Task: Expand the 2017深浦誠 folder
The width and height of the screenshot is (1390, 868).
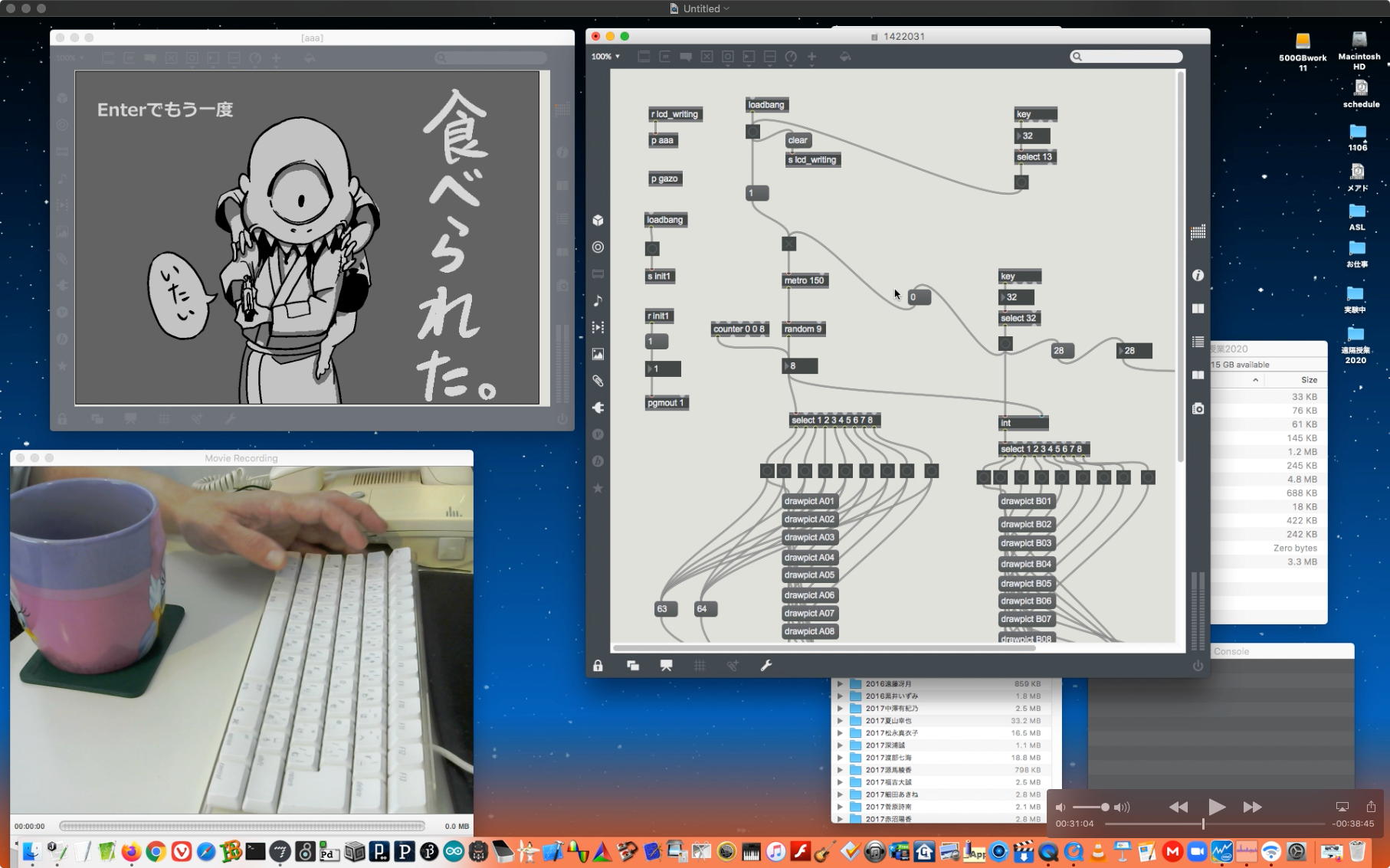Action: tap(840, 745)
